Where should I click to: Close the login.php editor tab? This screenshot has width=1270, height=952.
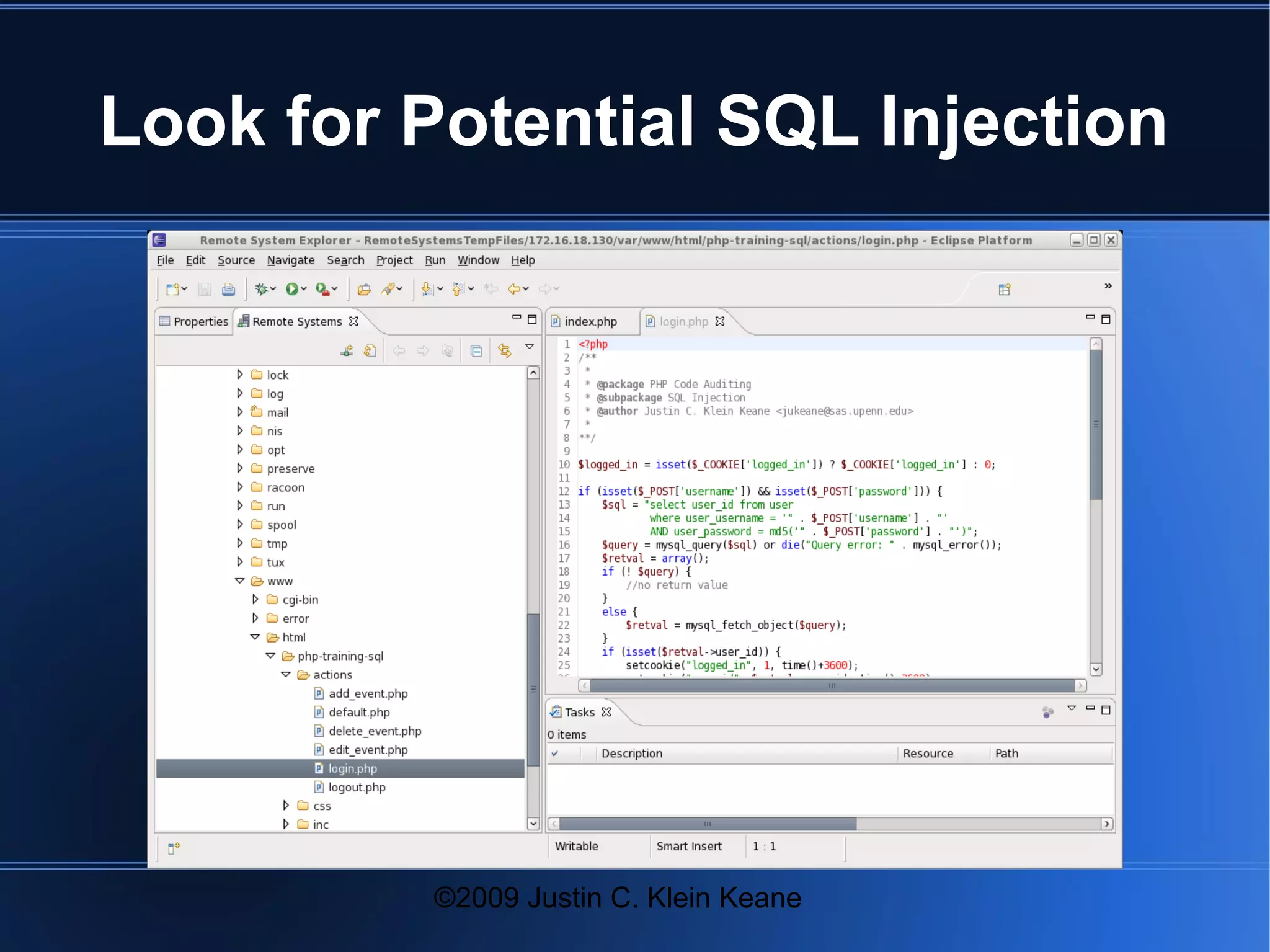click(720, 321)
